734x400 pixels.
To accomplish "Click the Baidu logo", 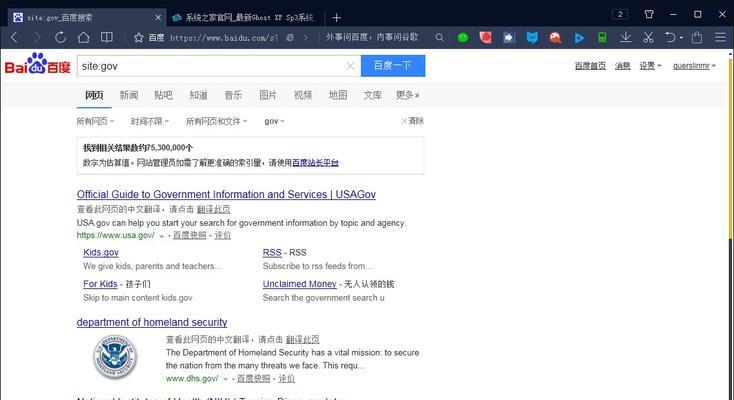I will click(x=37, y=64).
